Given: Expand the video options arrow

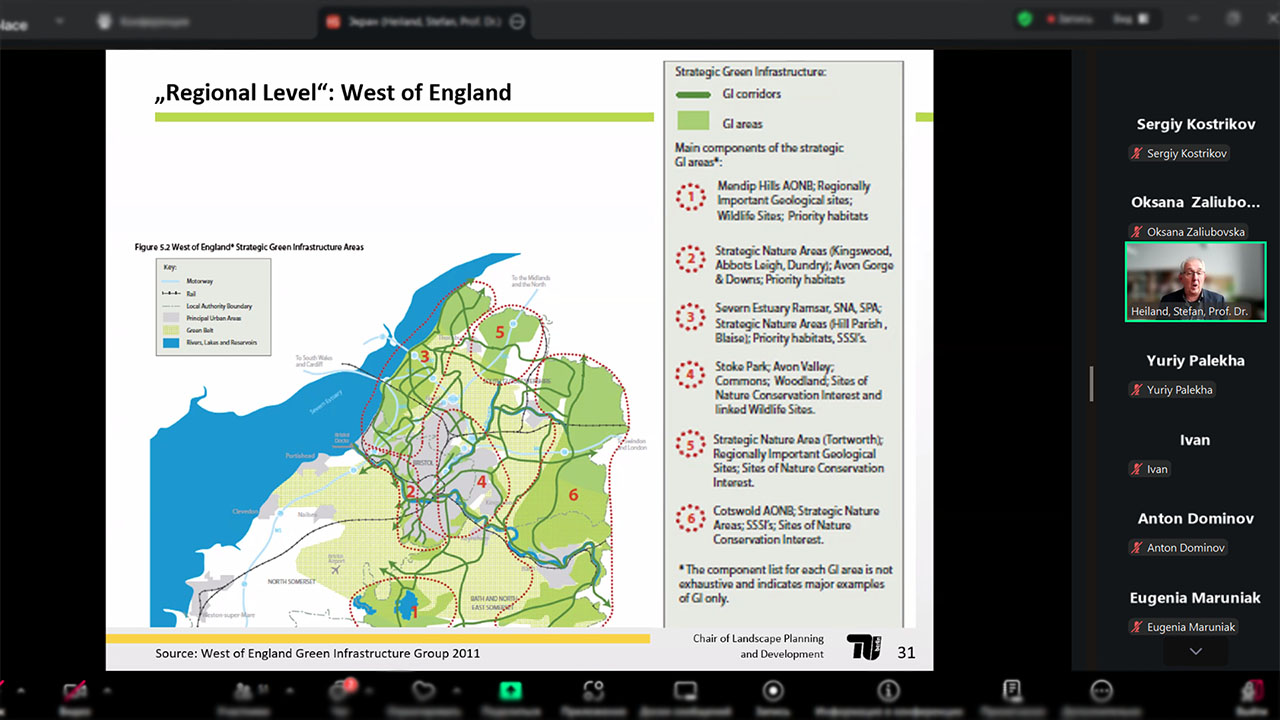Looking at the screenshot, I should click(108, 691).
